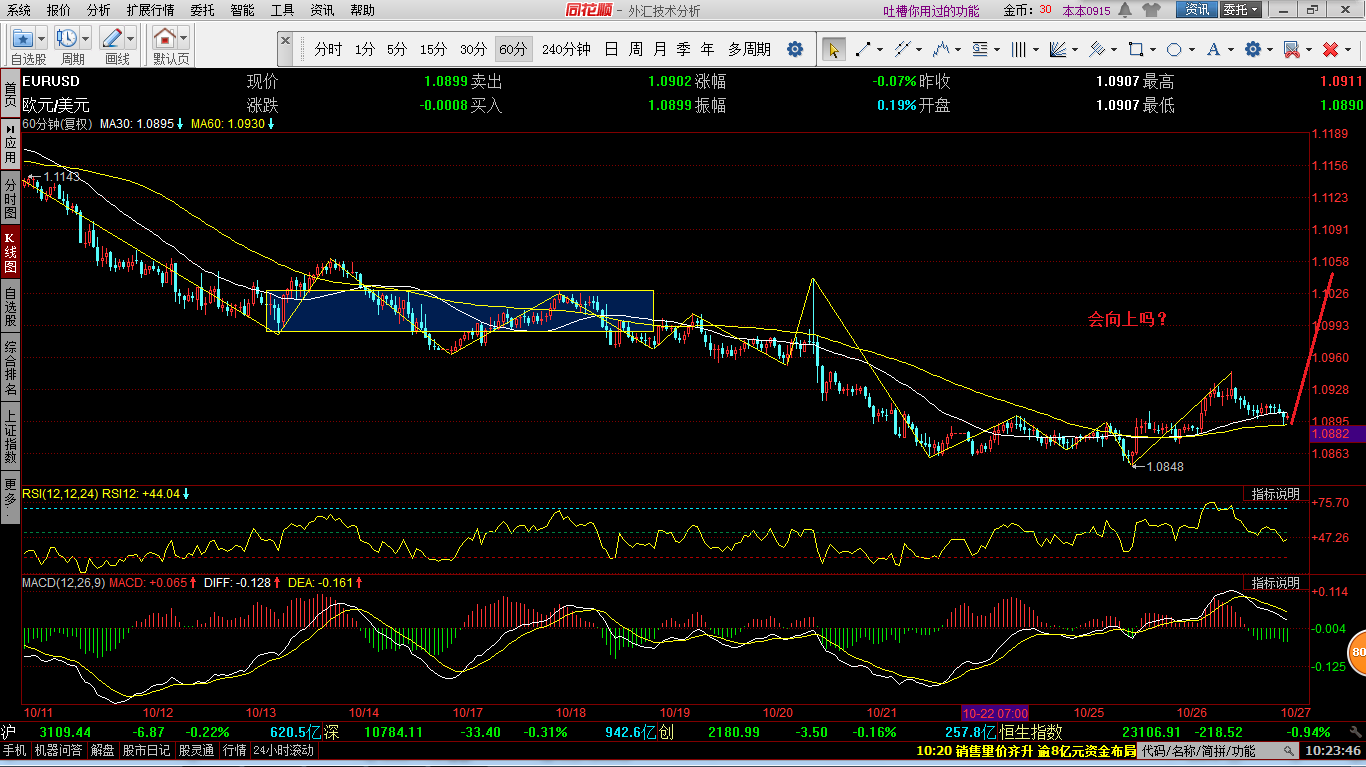Select the 综合排名 side tab
This screenshot has width=1366, height=767.
click(x=10, y=367)
